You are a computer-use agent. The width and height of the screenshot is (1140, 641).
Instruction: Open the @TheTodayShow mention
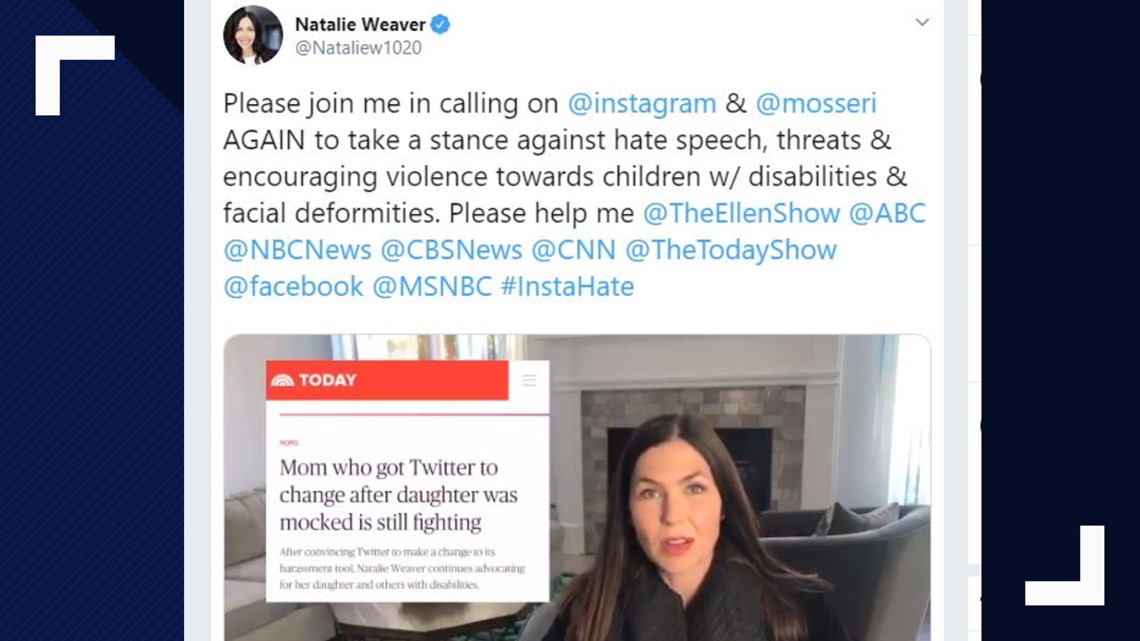(731, 250)
